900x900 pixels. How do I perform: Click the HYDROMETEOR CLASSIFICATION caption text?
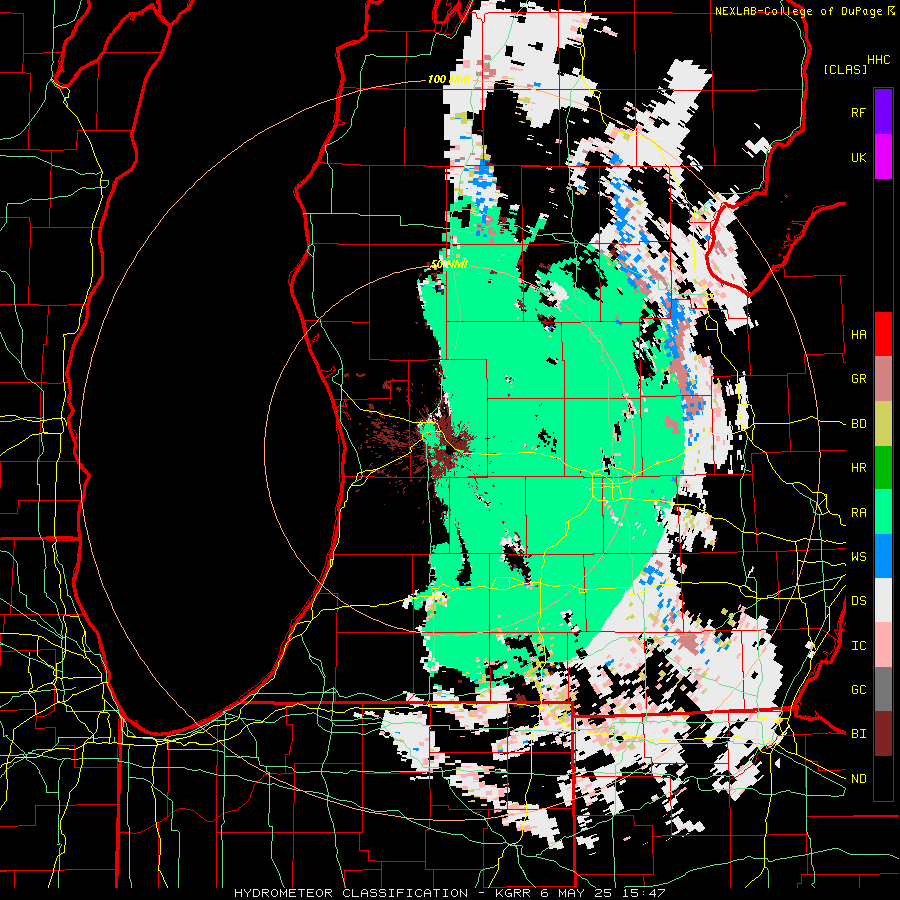click(x=351, y=893)
